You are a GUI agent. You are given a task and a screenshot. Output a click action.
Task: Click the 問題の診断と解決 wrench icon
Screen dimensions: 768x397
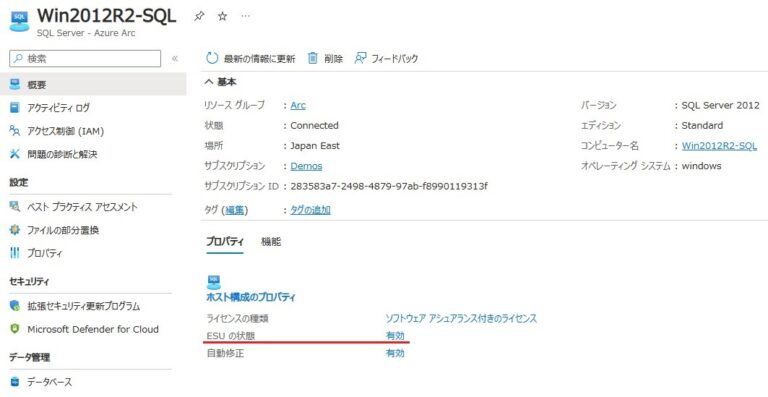(x=15, y=154)
